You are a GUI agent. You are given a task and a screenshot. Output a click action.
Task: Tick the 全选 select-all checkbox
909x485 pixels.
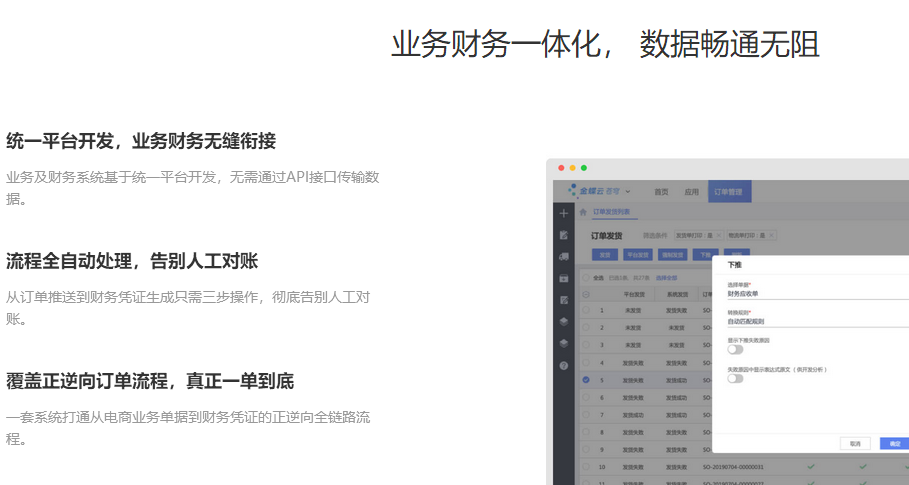pyautogui.click(x=586, y=277)
